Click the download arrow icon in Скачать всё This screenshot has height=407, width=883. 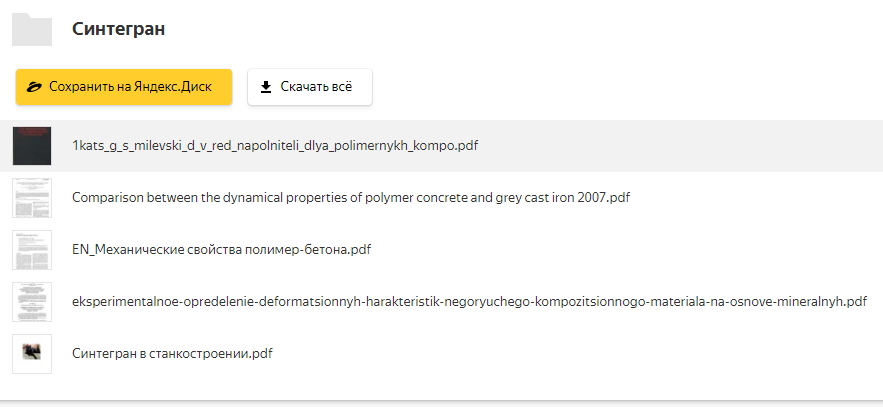[266, 87]
